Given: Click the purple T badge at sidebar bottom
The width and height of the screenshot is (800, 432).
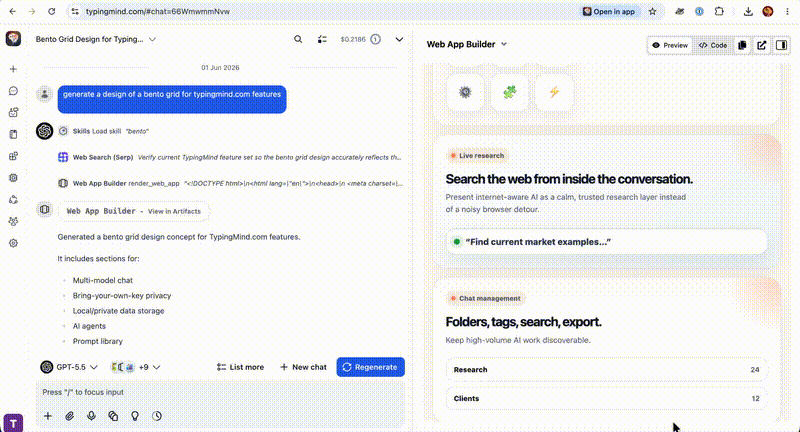Looking at the screenshot, I should [x=13, y=423].
